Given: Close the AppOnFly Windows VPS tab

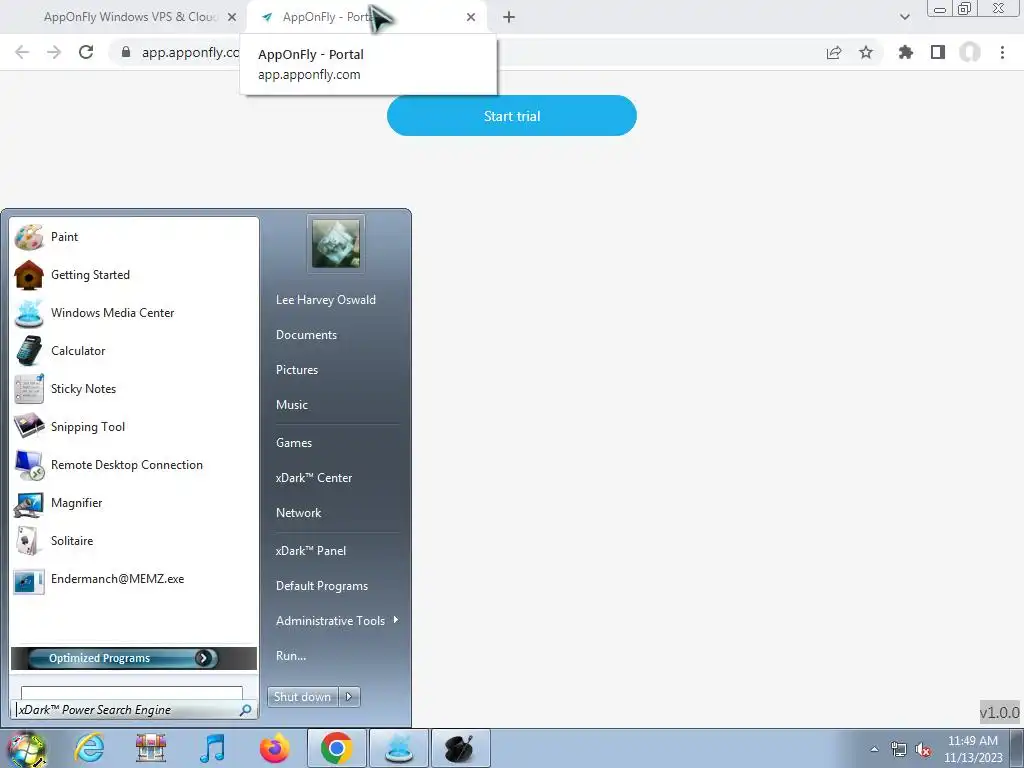Looking at the screenshot, I should [231, 17].
